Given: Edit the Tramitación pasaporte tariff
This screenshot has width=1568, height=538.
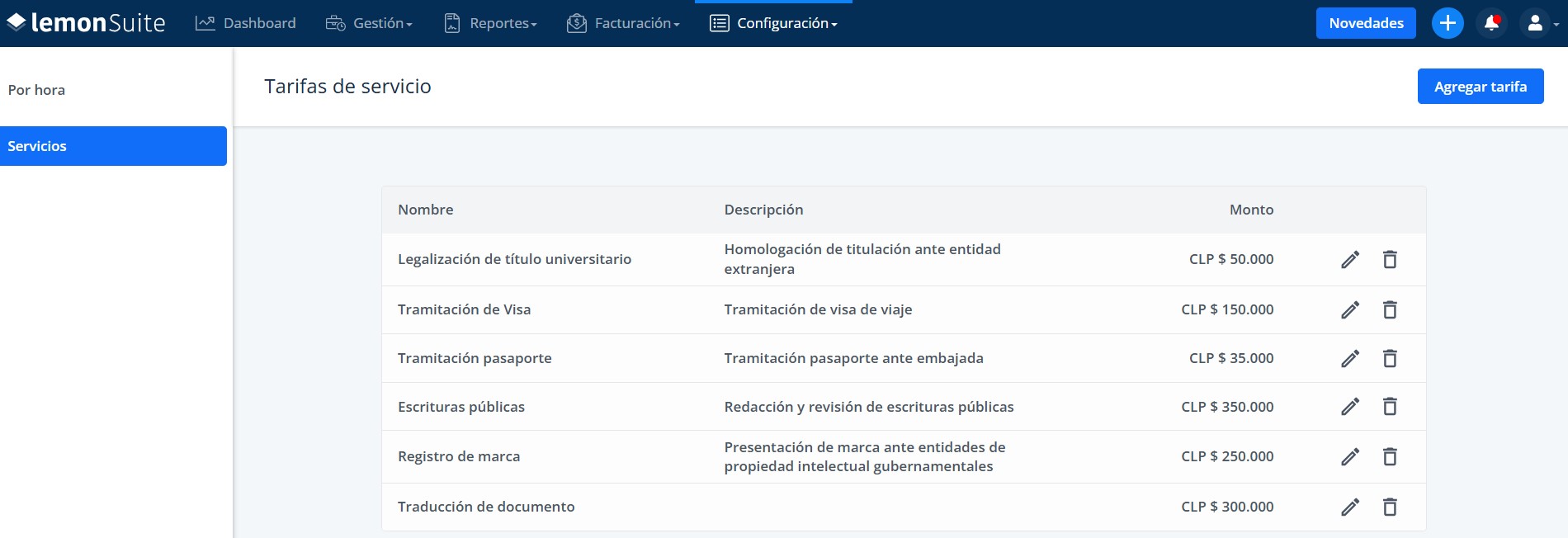Looking at the screenshot, I should point(1350,358).
